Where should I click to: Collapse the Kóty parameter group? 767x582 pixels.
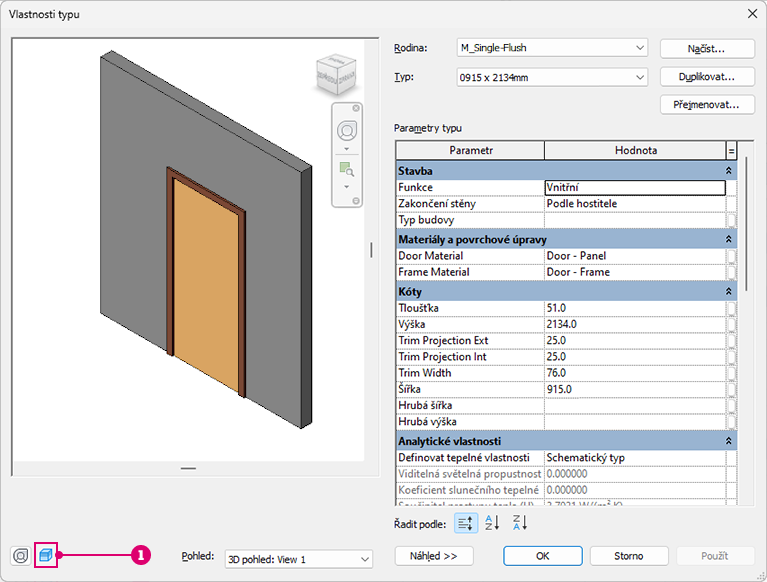728,292
